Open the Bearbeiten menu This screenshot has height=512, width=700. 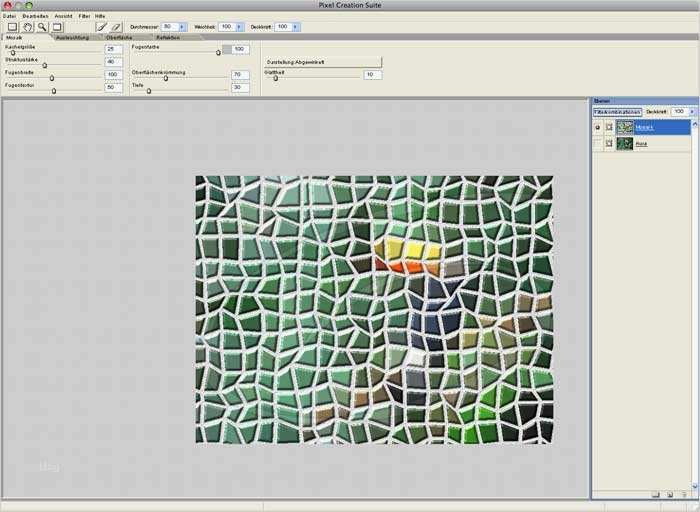[x=35, y=16]
